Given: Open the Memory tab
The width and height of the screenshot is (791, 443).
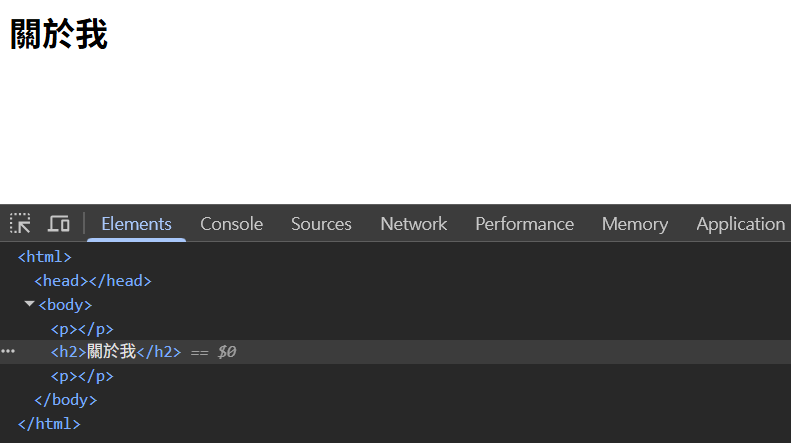Looking at the screenshot, I should click(635, 224).
